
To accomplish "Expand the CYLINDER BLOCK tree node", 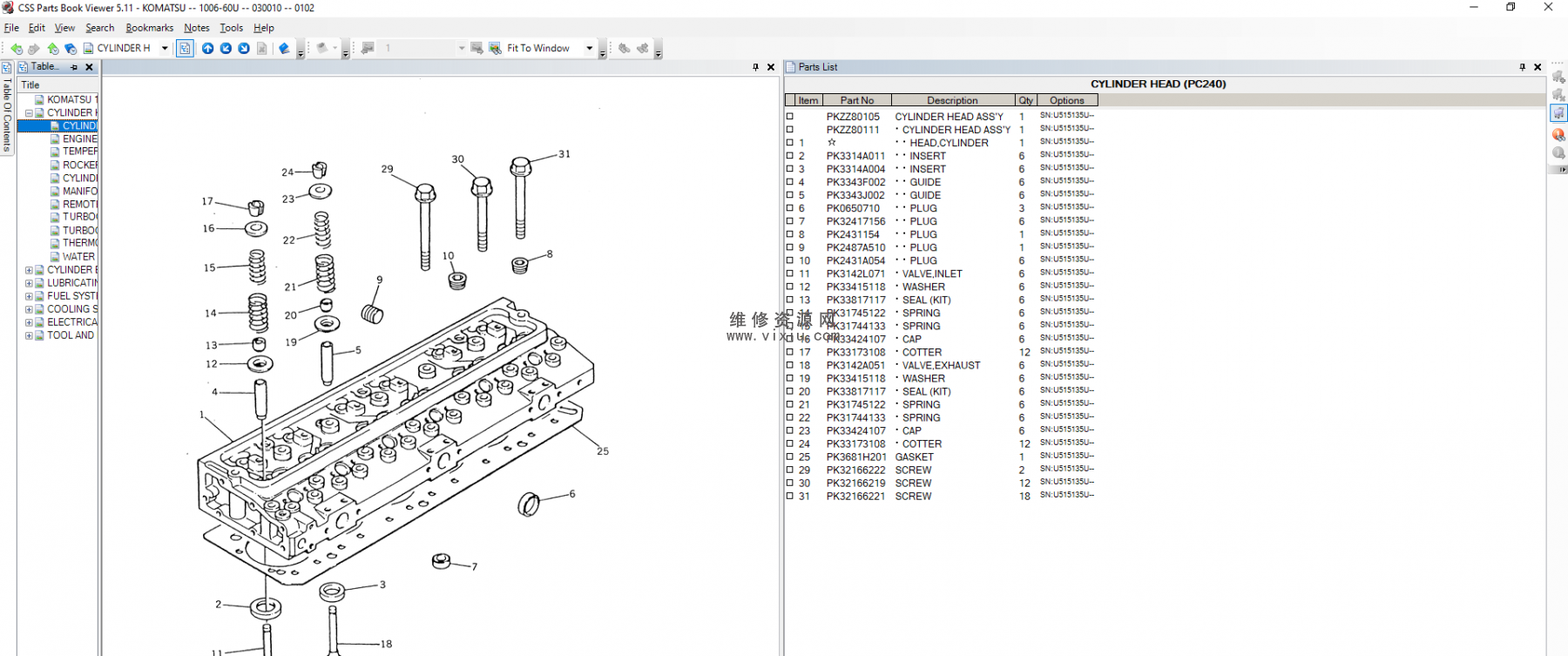I will [29, 270].
